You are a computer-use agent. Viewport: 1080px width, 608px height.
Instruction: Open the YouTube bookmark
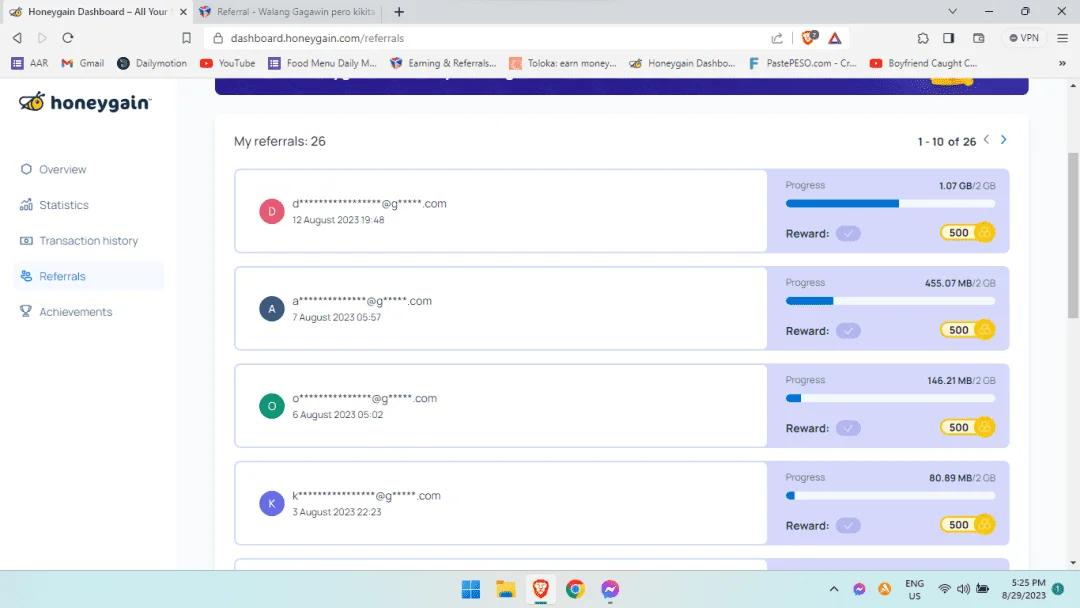pos(227,63)
